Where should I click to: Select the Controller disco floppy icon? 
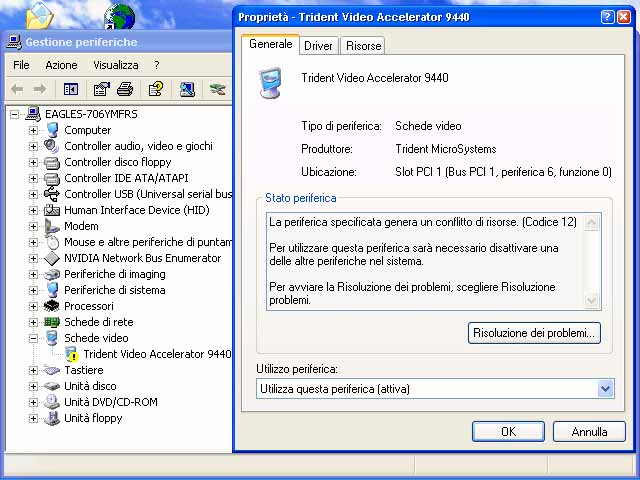point(52,162)
